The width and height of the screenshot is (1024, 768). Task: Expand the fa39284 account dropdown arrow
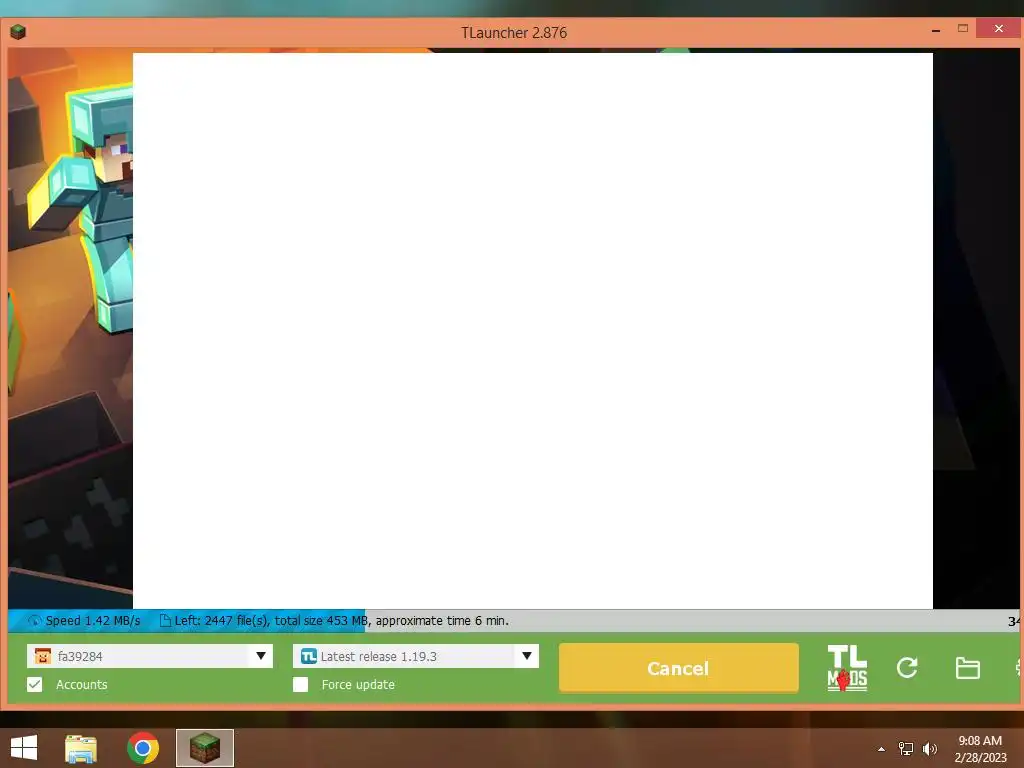click(261, 656)
